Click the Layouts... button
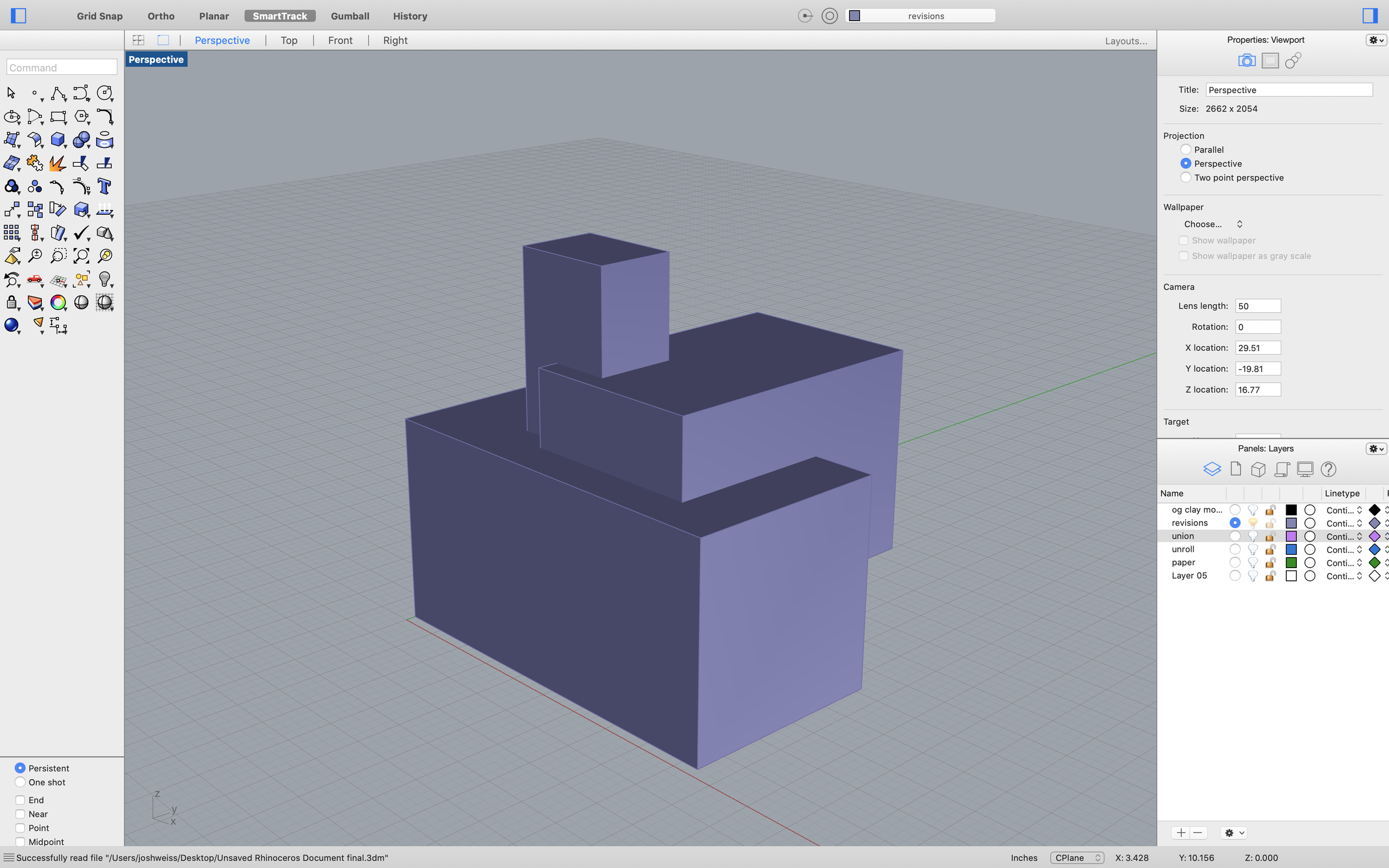This screenshot has width=1389, height=868. 1126,41
